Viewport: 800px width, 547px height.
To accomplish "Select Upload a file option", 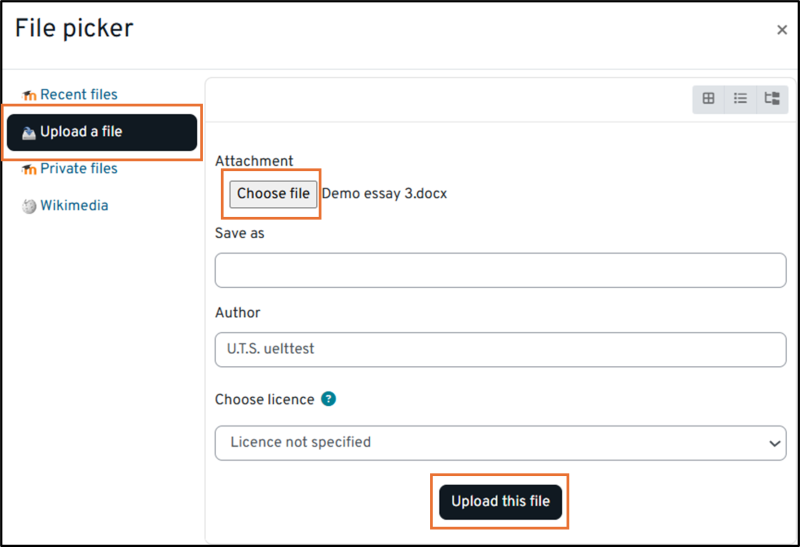I will click(x=81, y=132).
